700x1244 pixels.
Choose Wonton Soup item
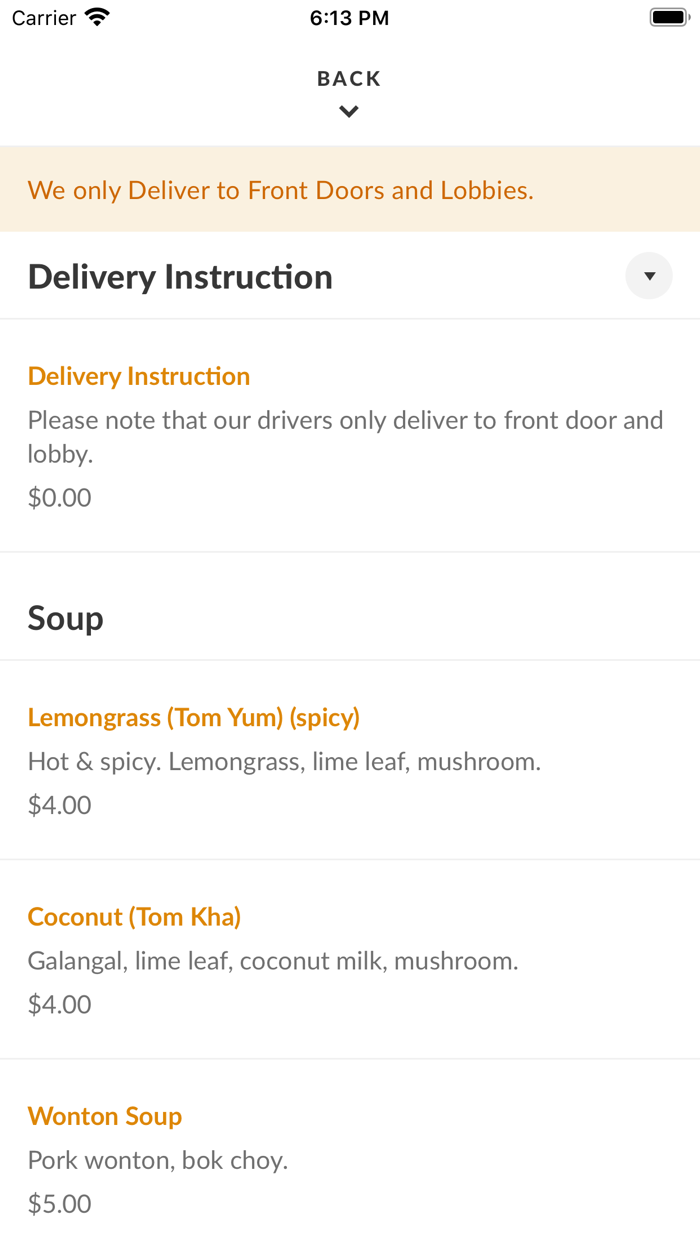(x=105, y=1116)
